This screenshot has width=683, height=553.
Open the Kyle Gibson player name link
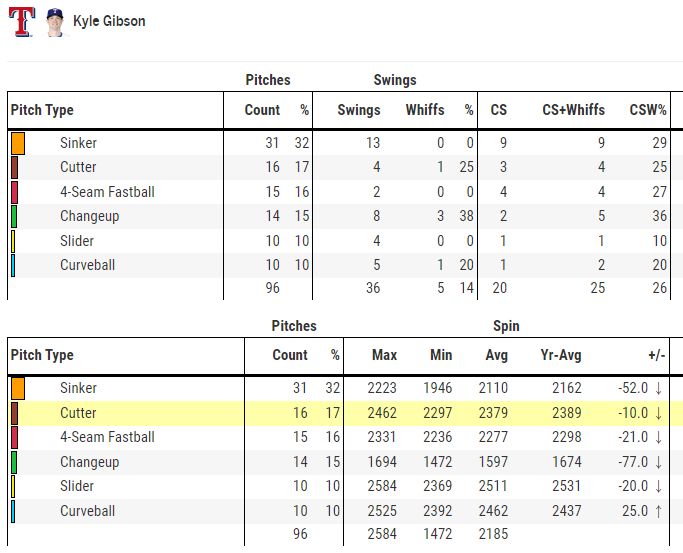(109, 21)
